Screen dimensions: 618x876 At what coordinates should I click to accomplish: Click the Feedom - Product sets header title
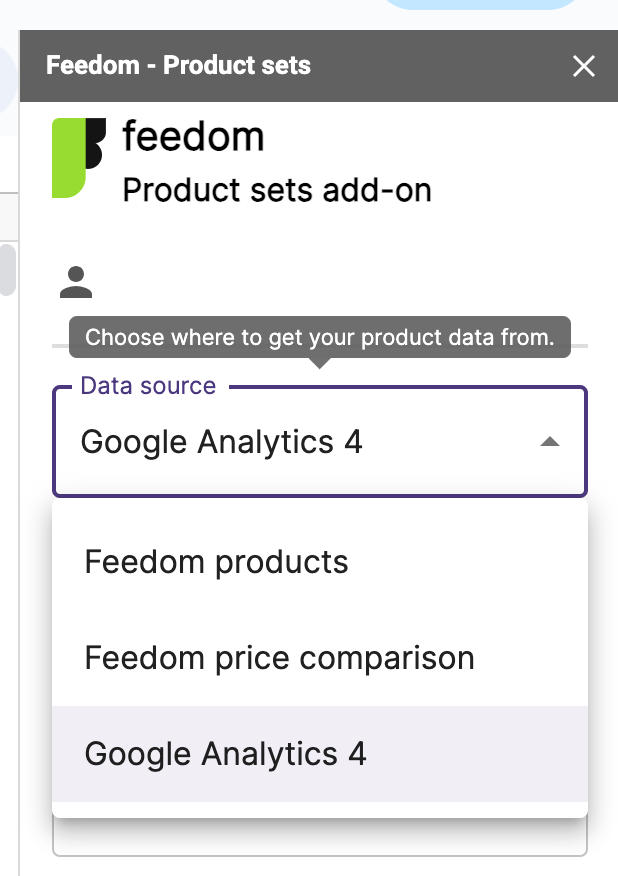click(x=178, y=65)
